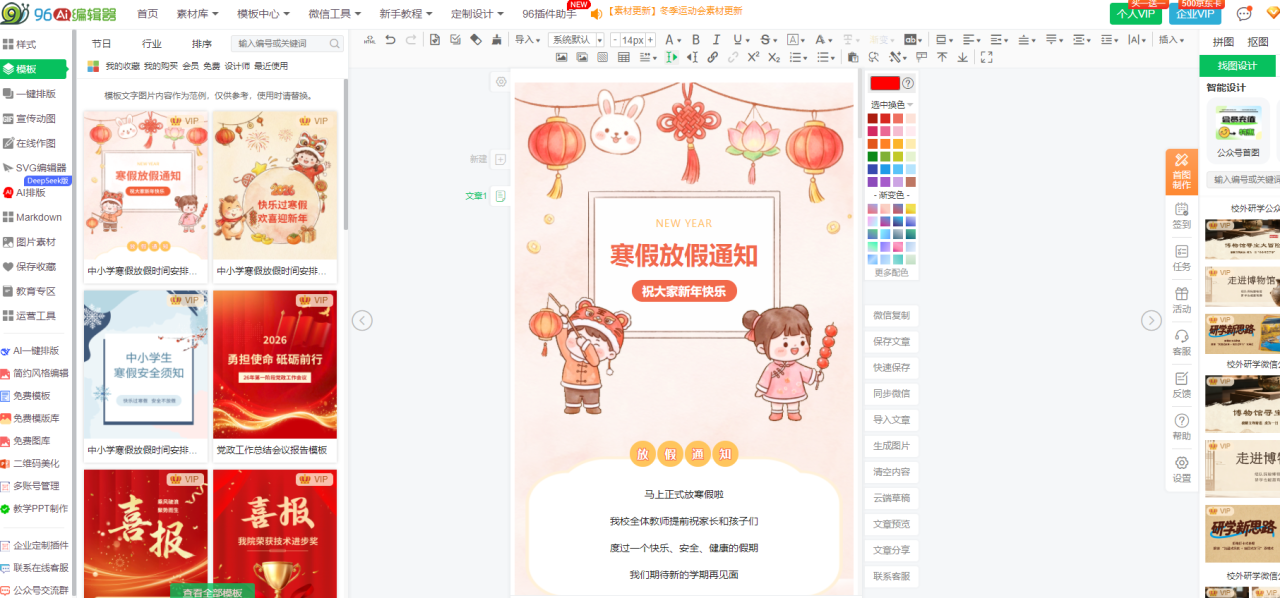
Task: Toggle italic text formatting
Action: click(717, 40)
